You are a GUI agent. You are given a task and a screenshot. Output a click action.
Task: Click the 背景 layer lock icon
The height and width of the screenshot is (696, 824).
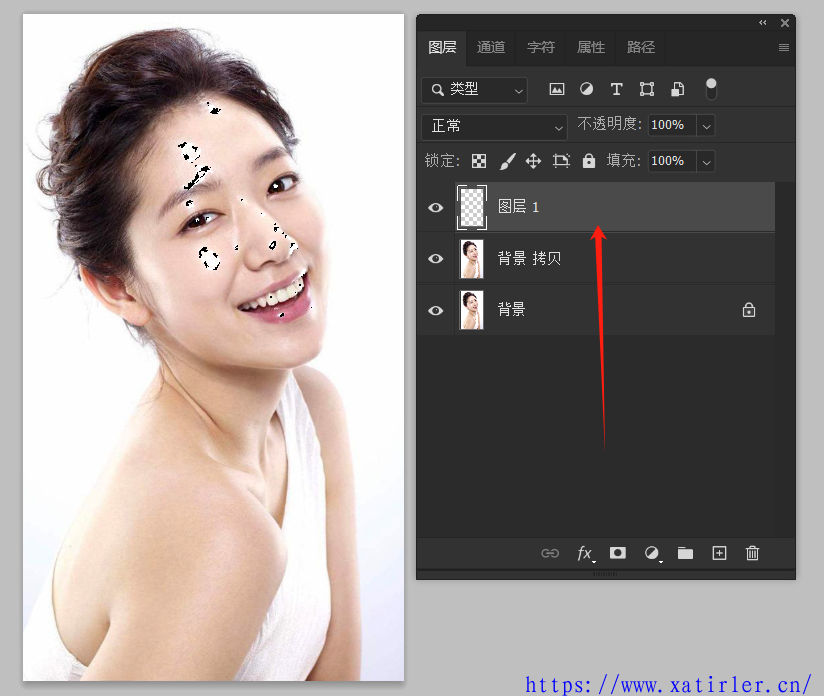(749, 310)
